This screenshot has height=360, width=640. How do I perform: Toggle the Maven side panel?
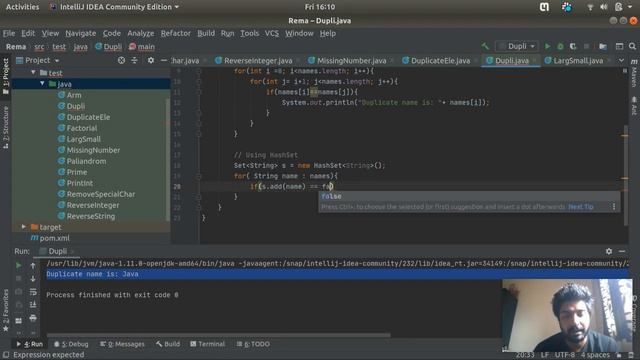(x=634, y=72)
